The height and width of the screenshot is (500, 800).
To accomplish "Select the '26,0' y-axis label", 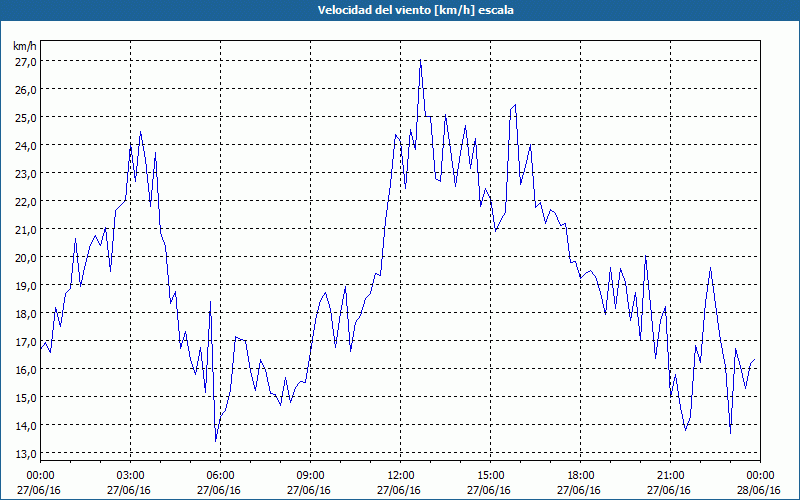I will tap(24, 89).
